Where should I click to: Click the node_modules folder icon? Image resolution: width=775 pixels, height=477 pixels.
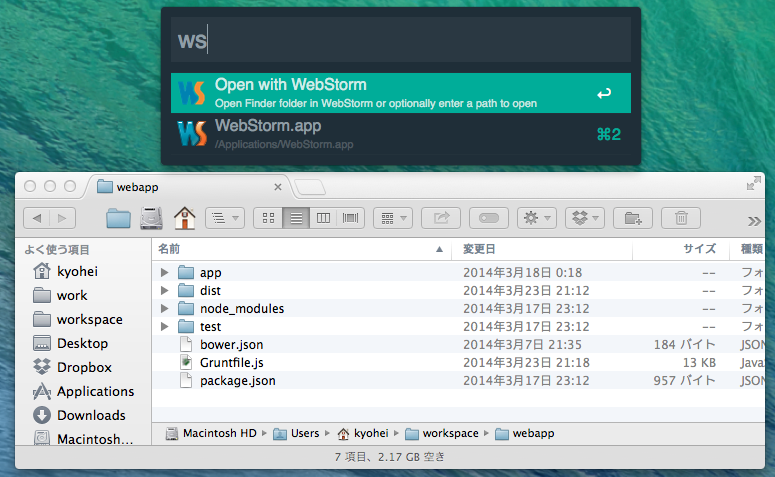186,308
